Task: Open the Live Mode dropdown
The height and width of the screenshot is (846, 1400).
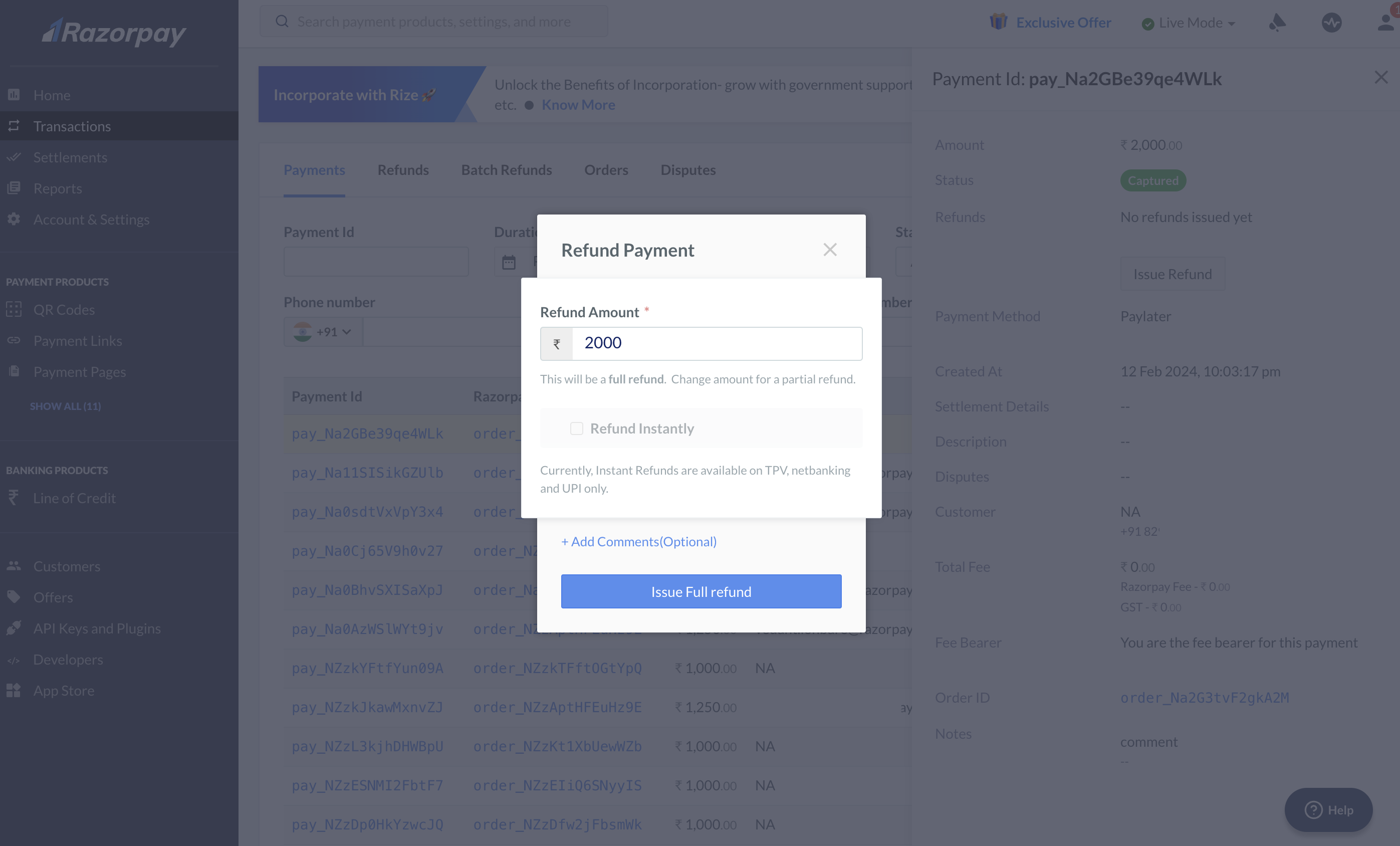Action: coord(1189,23)
